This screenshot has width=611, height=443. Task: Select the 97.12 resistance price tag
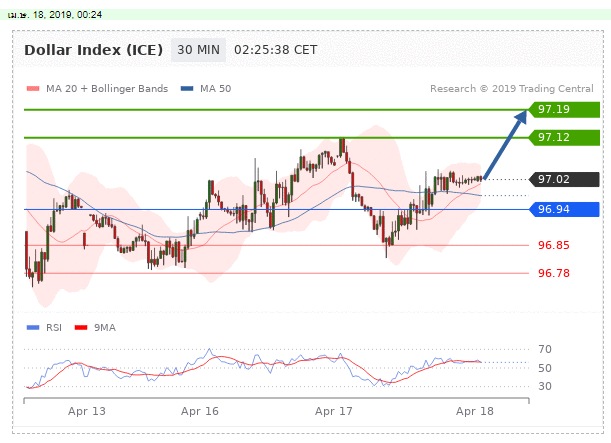tap(564, 138)
